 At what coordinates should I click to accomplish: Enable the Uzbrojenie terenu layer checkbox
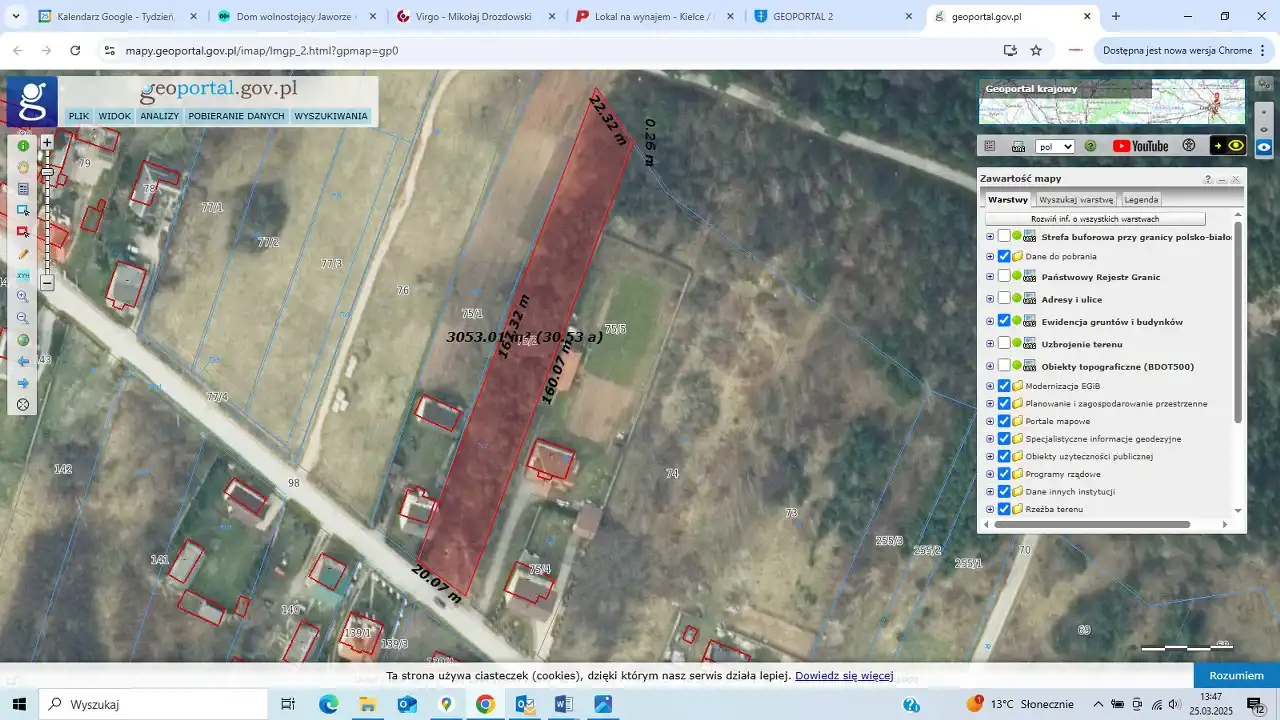(x=1004, y=343)
